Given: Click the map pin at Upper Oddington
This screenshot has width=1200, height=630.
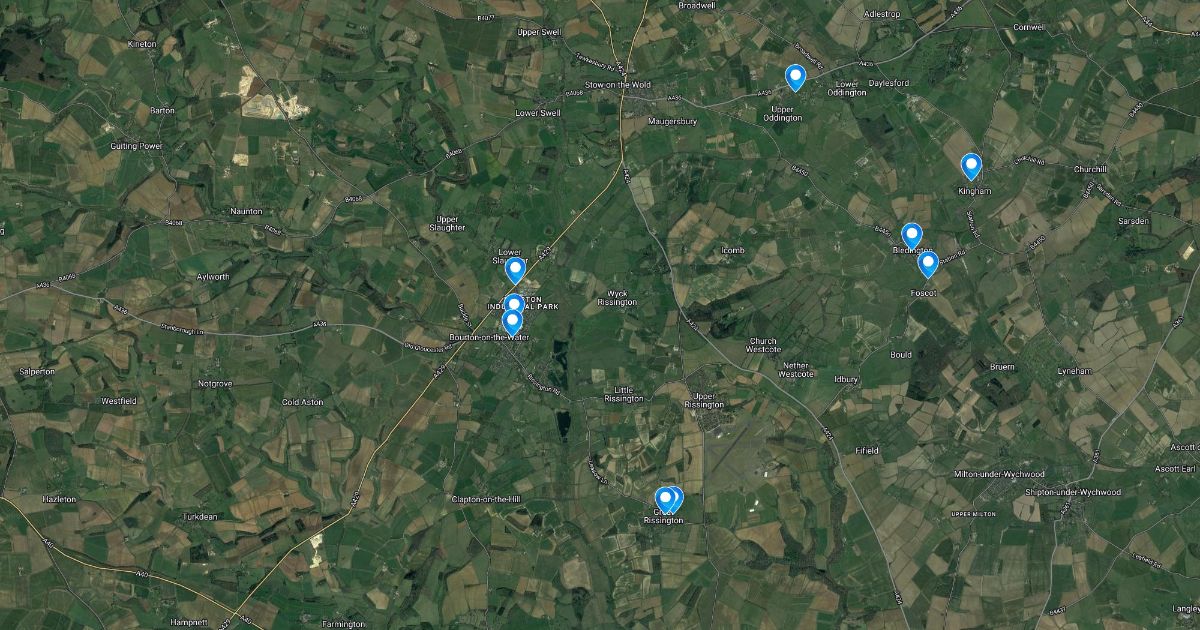Looking at the screenshot, I should pos(795,77).
